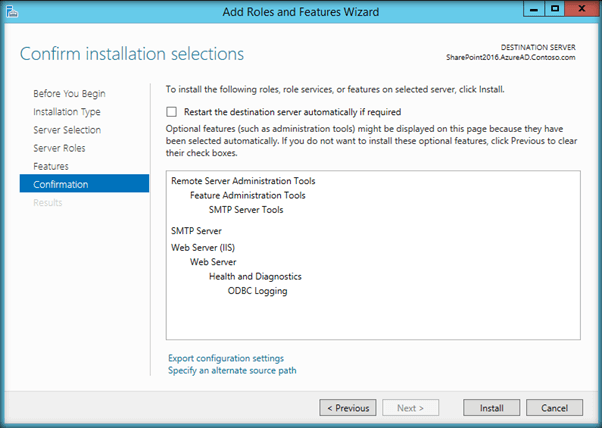Go to the Installation Type step
The image size is (602, 428).
click(66, 112)
